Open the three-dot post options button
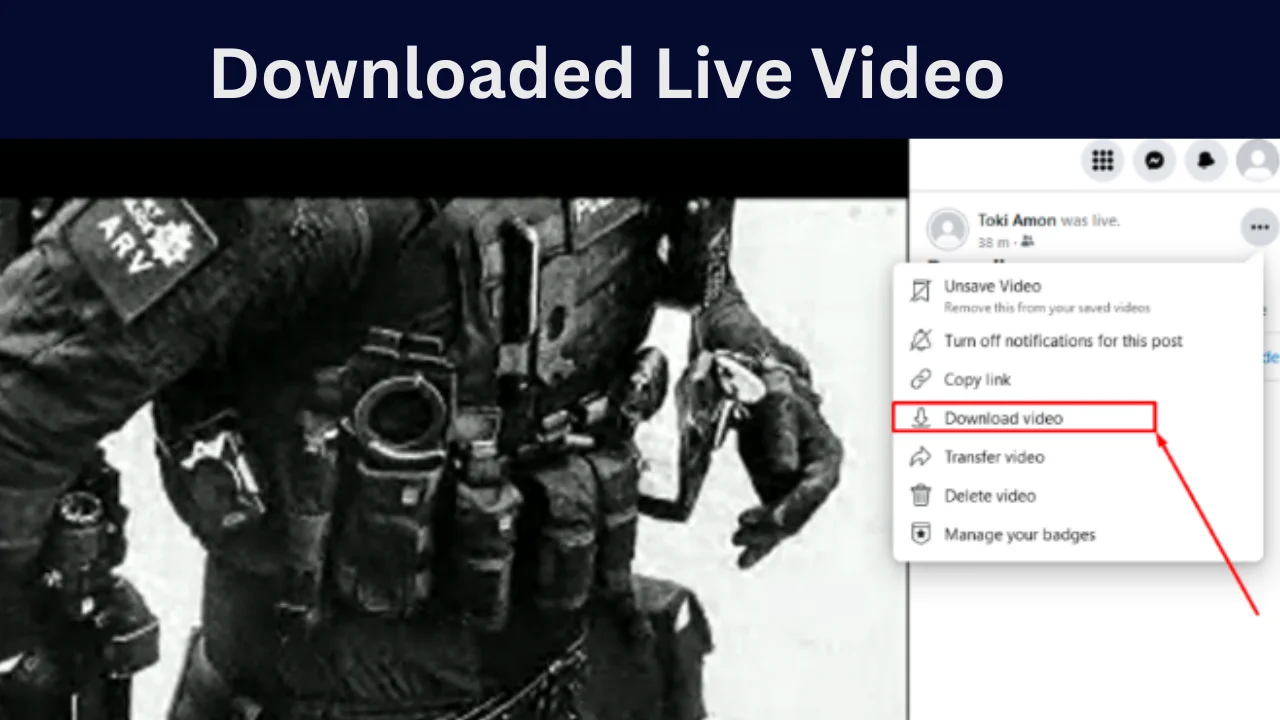 pyautogui.click(x=1259, y=228)
